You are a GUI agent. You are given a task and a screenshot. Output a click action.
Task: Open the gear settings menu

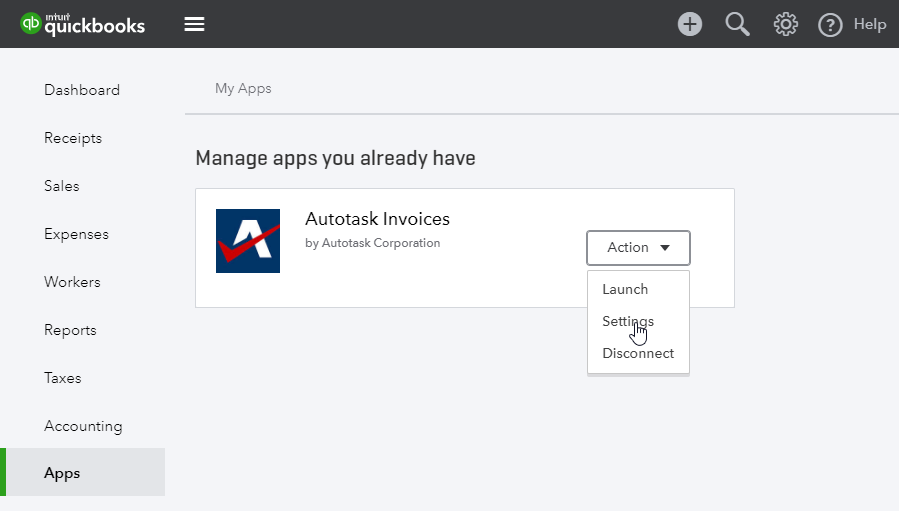[785, 24]
